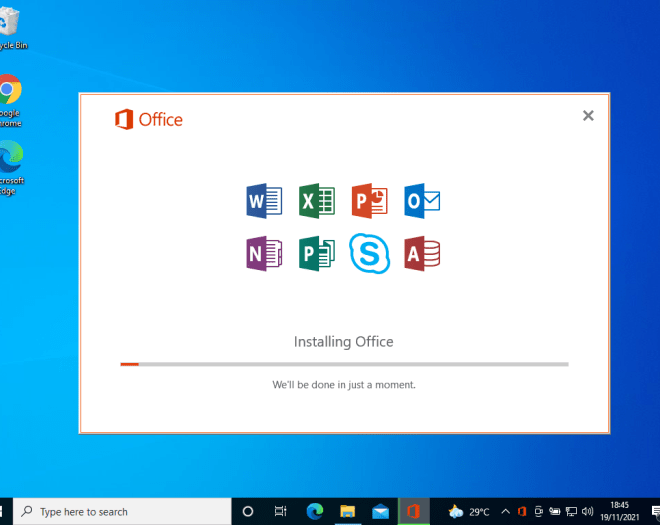Click the Publisher icon in installer
Image resolution: width=660 pixels, height=525 pixels.
coord(317,253)
